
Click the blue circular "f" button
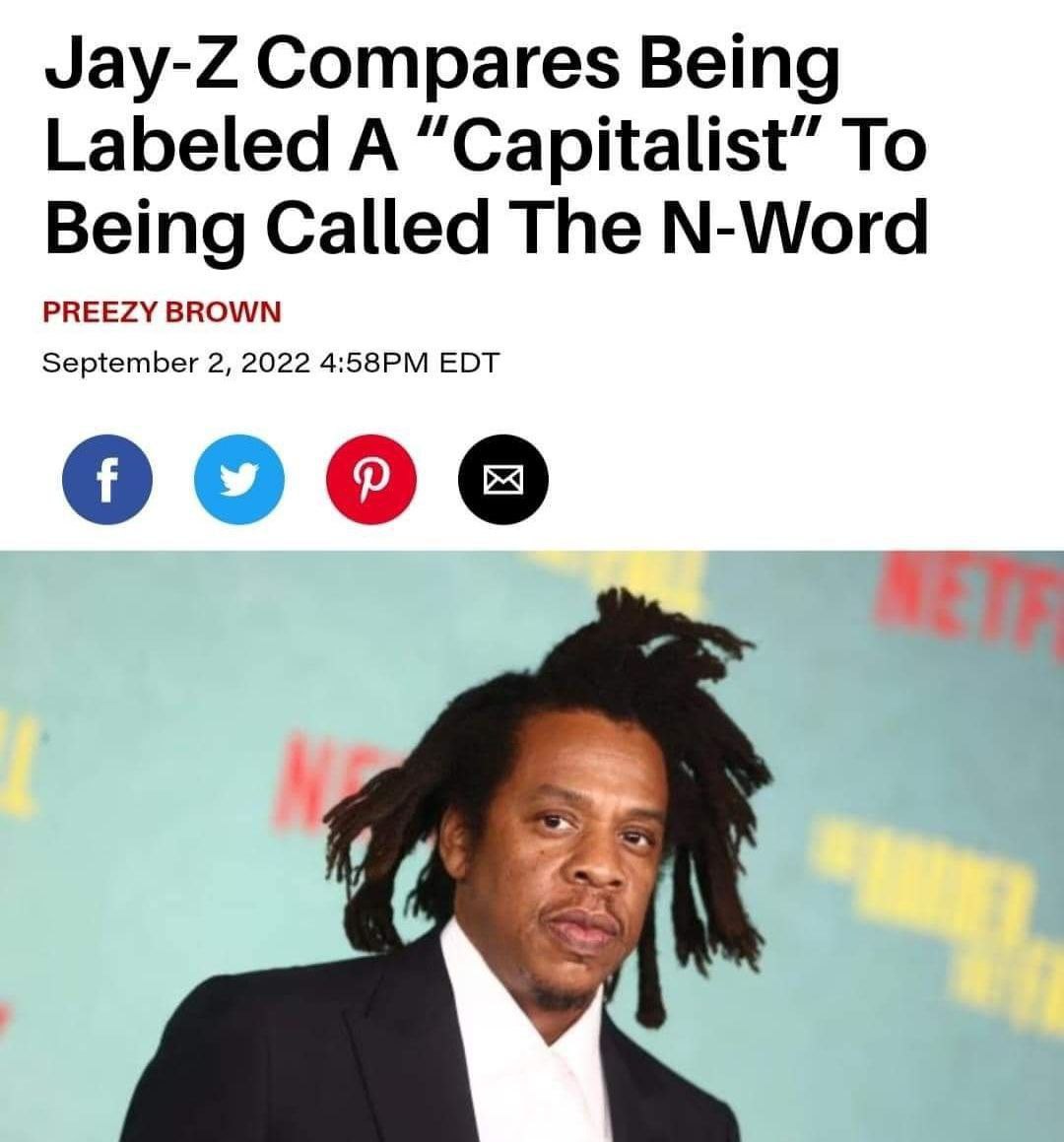click(107, 479)
